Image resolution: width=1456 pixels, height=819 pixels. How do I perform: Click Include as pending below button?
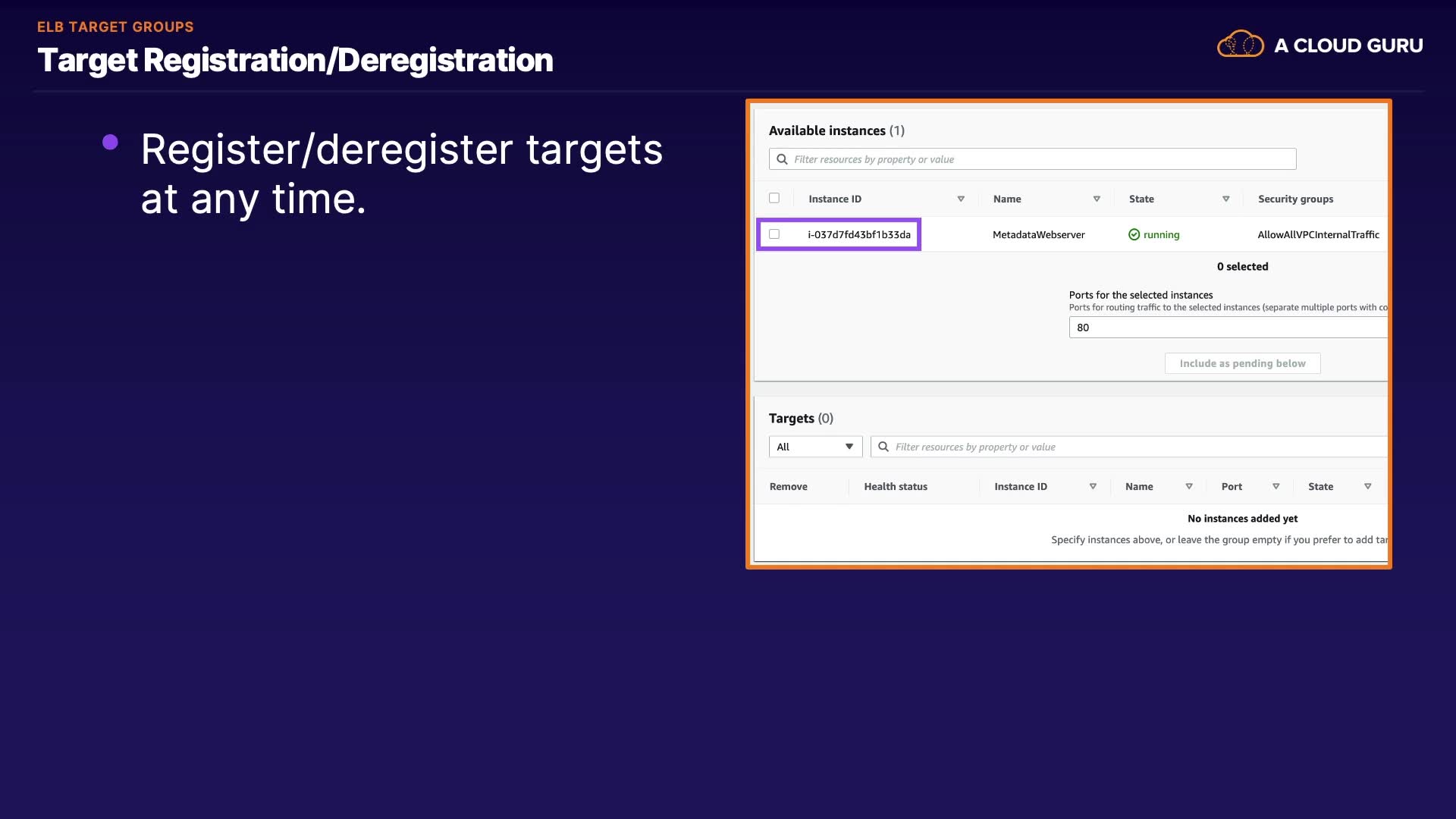click(x=1242, y=363)
